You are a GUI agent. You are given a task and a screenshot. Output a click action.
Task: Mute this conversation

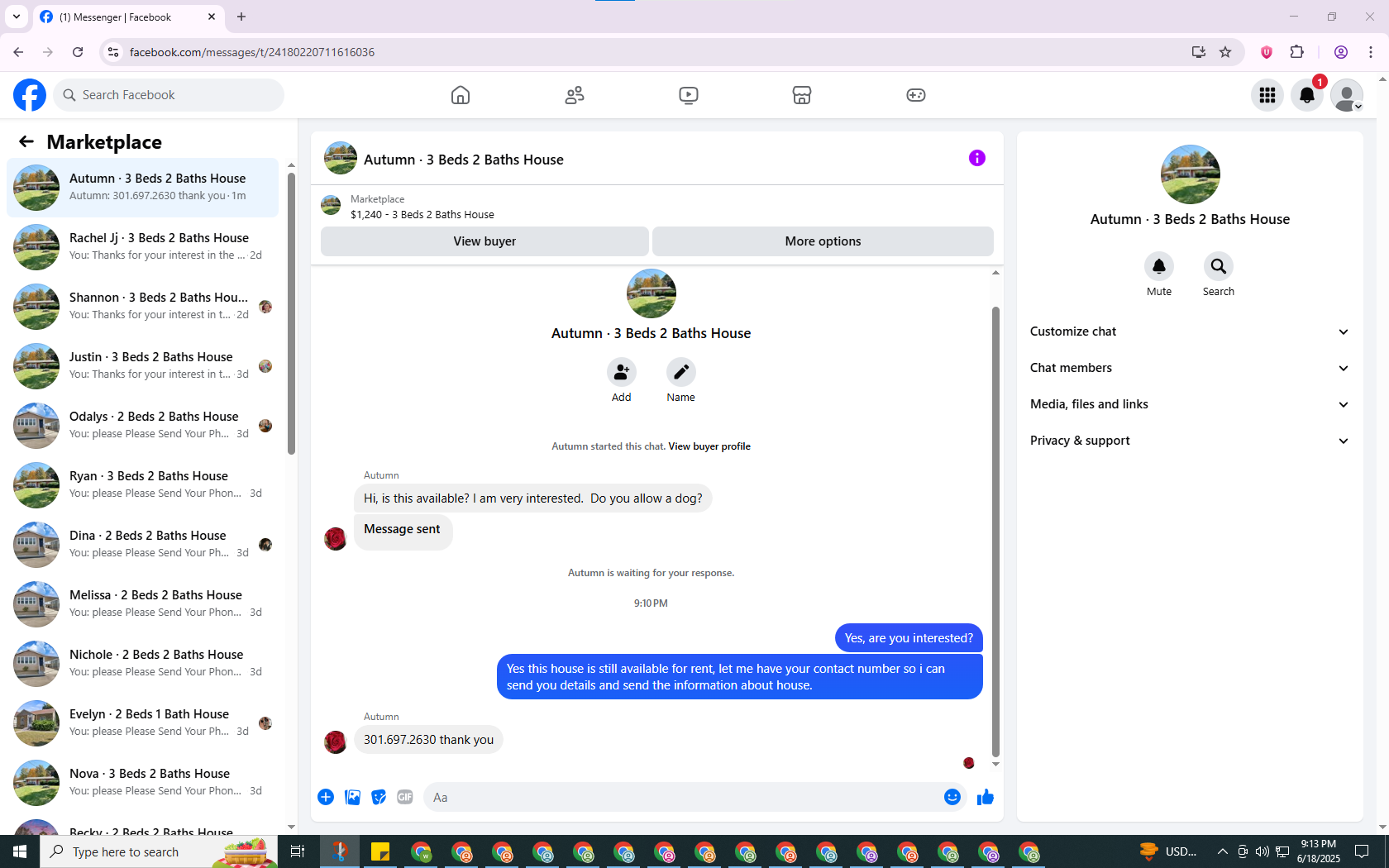click(1159, 266)
